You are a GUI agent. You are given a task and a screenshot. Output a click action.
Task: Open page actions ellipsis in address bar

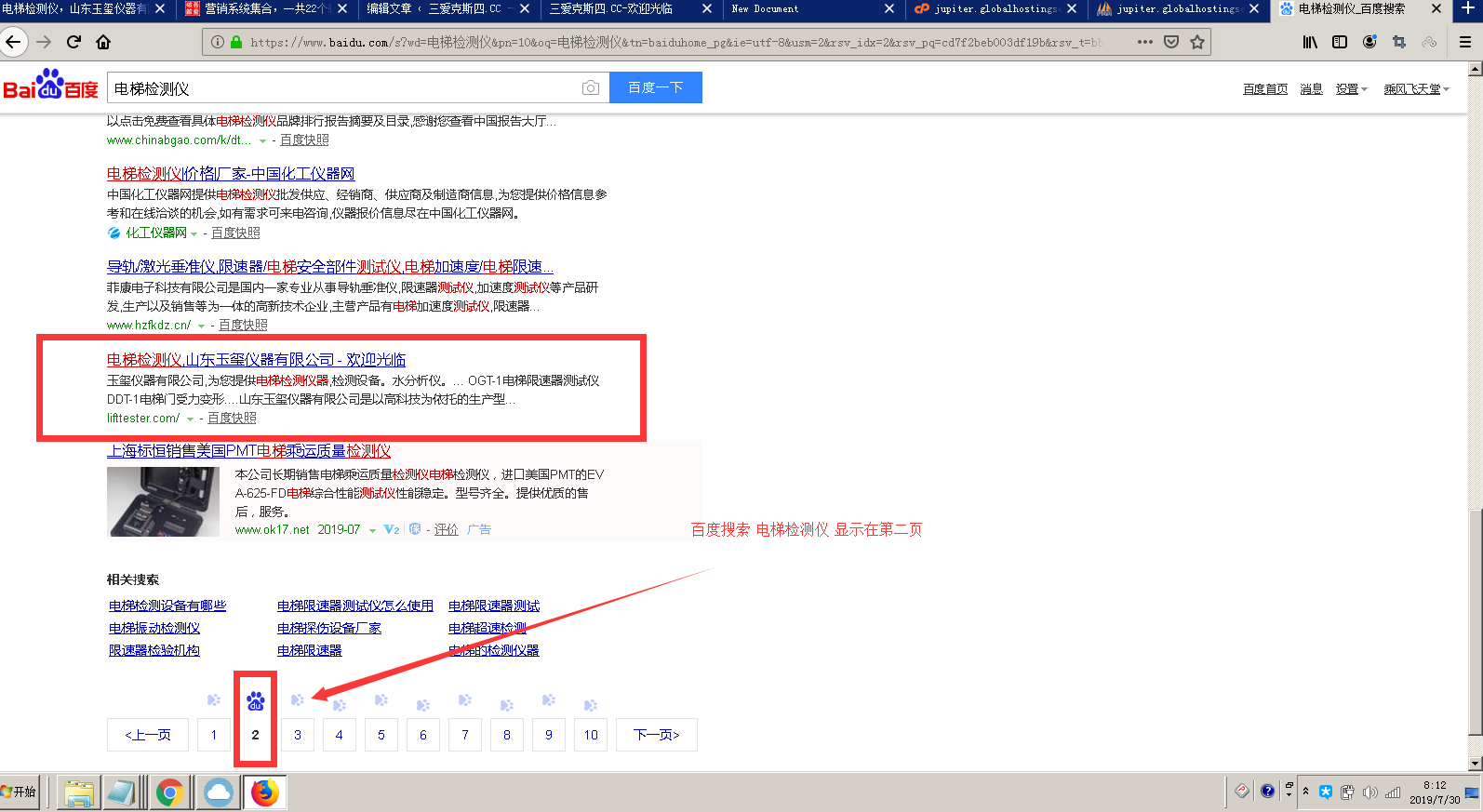coord(1145,42)
